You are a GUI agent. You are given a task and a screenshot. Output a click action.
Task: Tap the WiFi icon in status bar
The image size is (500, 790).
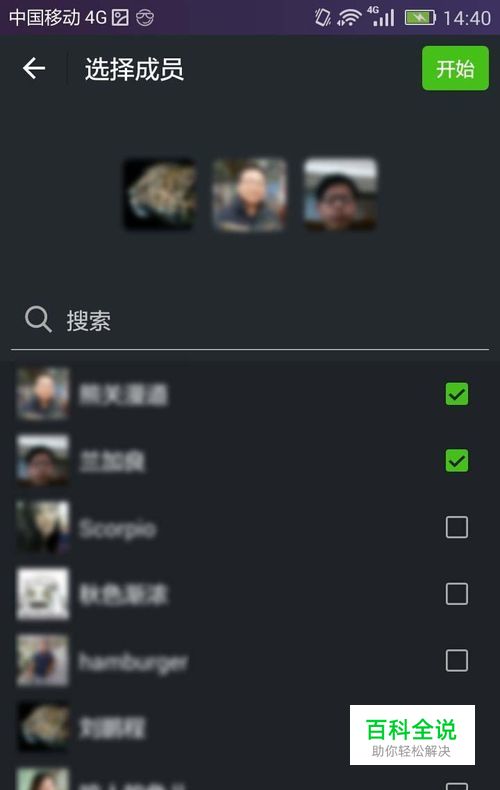click(x=350, y=18)
